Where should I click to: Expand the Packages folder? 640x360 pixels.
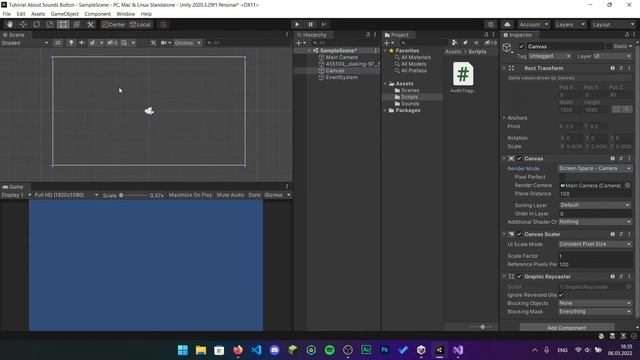pos(385,110)
